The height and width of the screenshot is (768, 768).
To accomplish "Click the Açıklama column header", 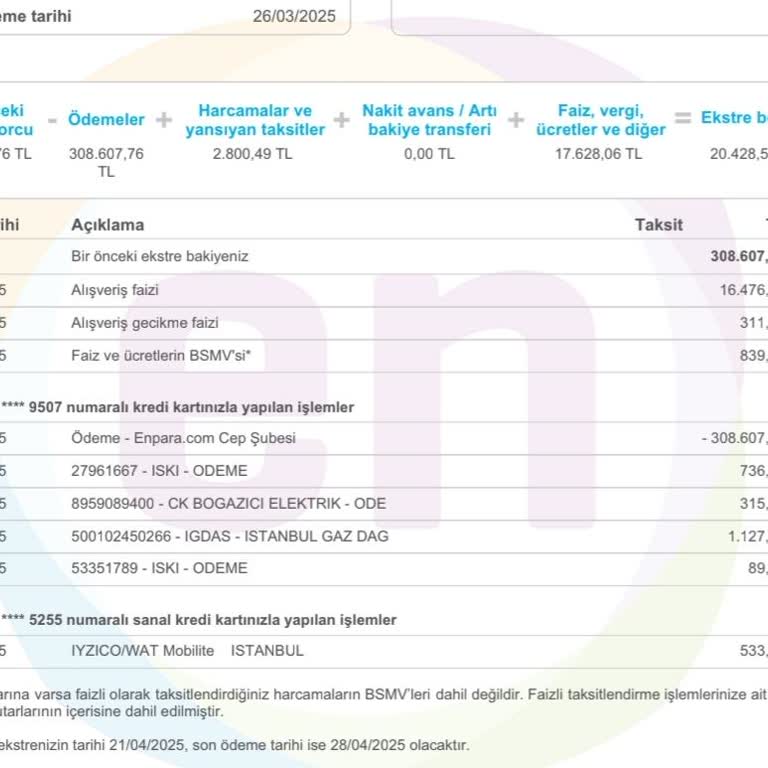I will (108, 225).
